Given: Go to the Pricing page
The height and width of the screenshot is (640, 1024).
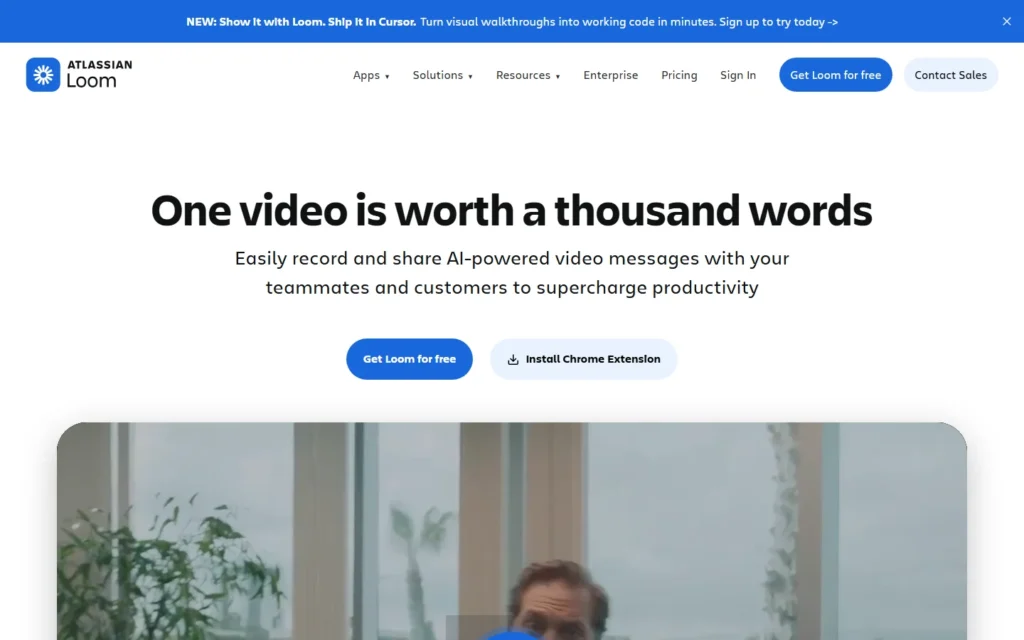Looking at the screenshot, I should click(679, 75).
